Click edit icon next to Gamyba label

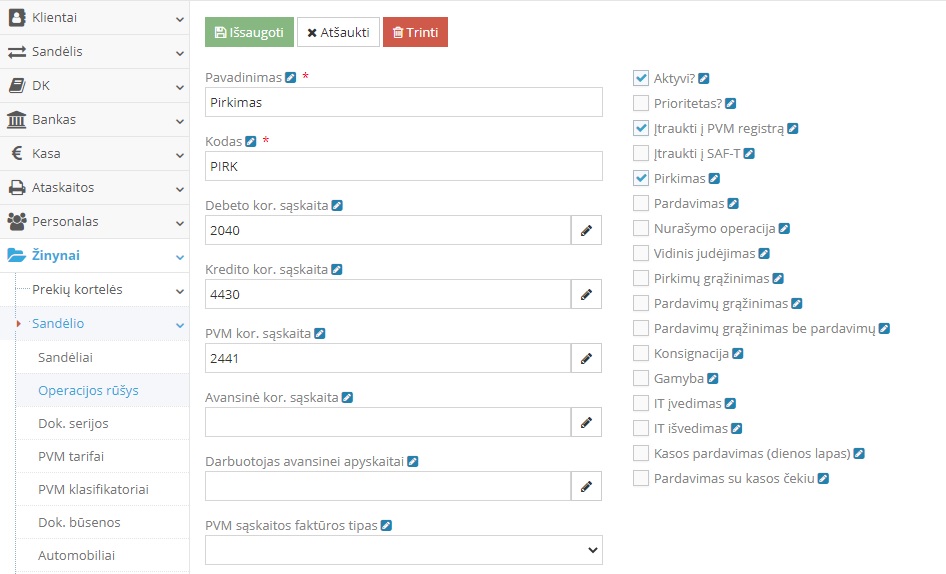(x=713, y=379)
